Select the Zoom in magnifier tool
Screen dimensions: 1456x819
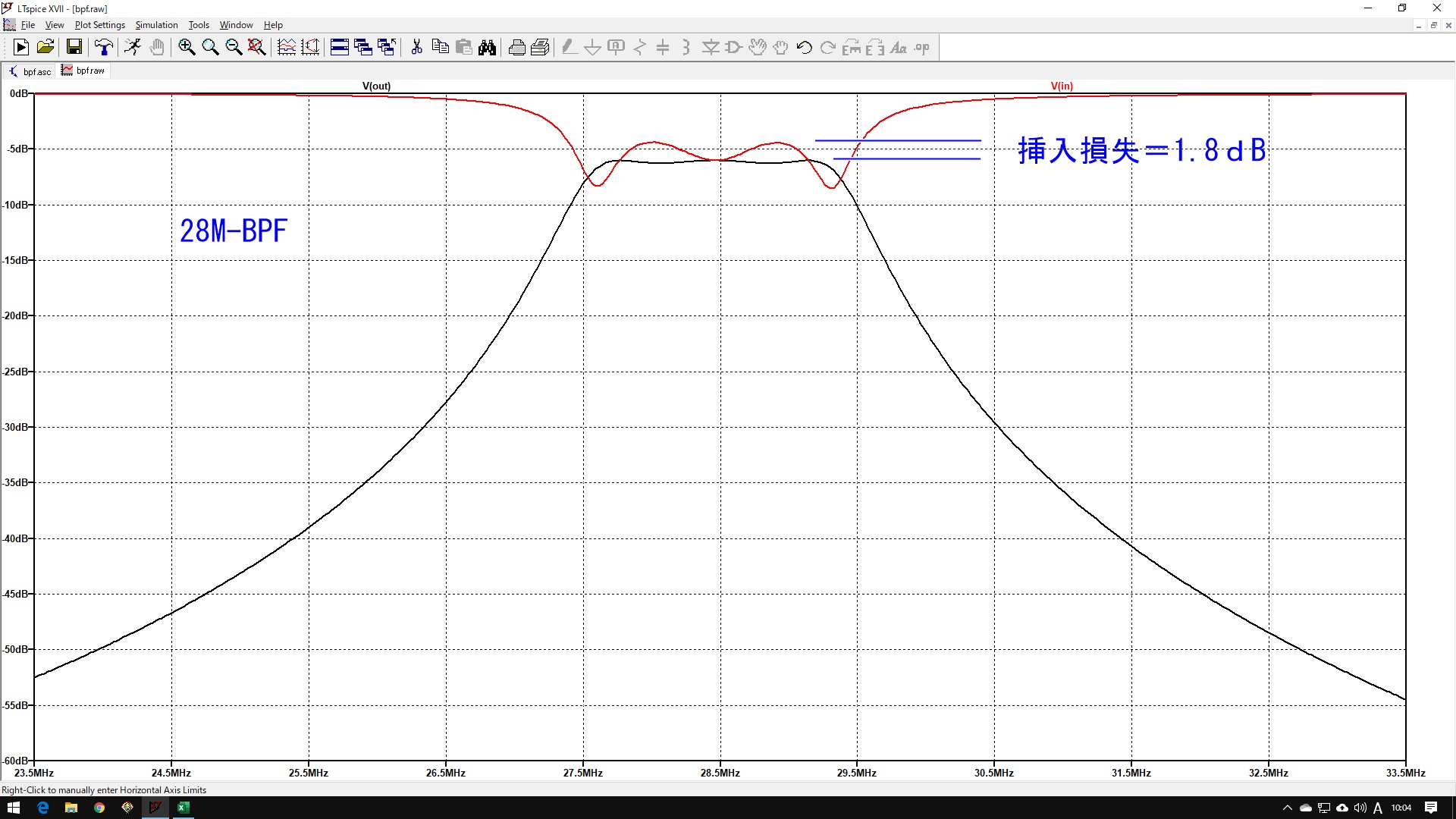point(187,48)
